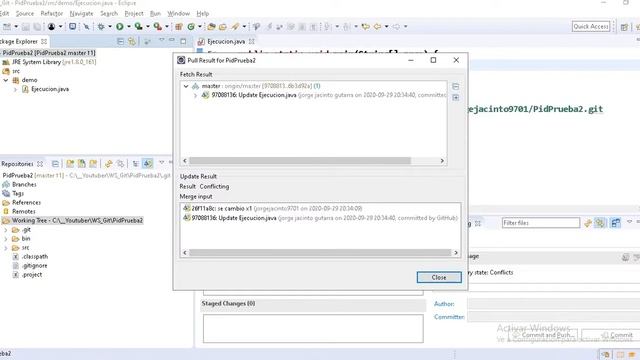Click the Close button in Pull Result dialog

tap(439, 277)
